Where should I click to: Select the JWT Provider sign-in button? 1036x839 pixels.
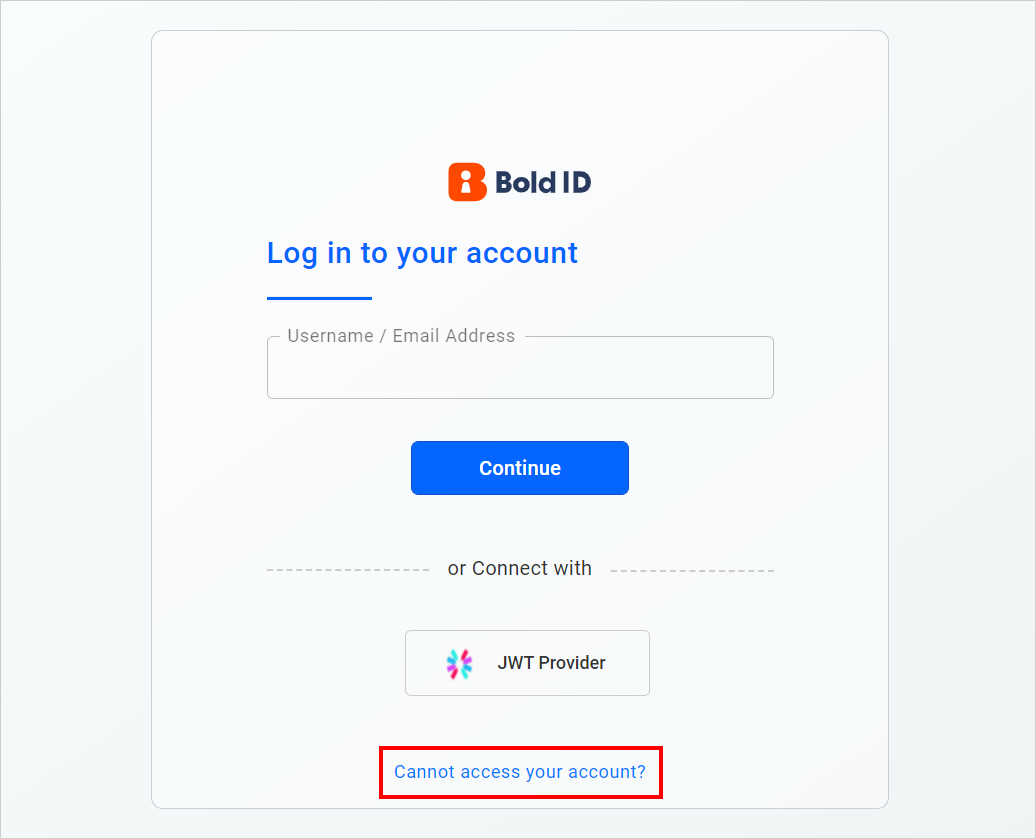click(x=527, y=662)
